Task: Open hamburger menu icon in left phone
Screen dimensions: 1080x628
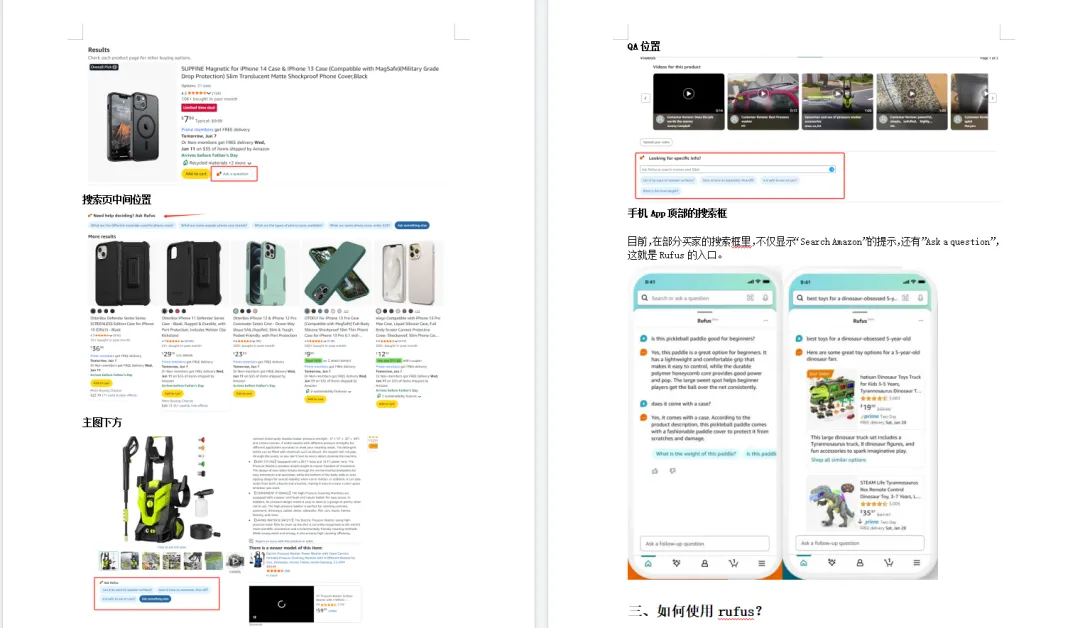Action: pyautogui.click(x=761, y=563)
